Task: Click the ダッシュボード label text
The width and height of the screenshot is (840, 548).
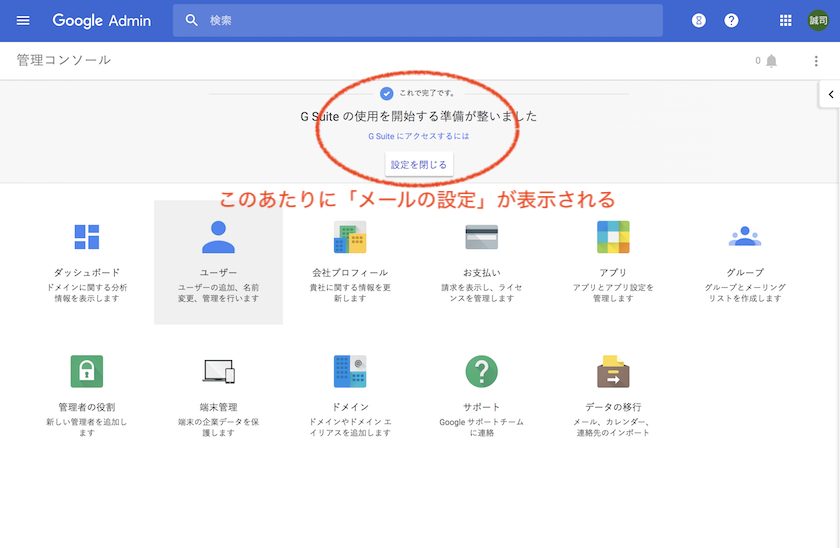Action: 87,272
